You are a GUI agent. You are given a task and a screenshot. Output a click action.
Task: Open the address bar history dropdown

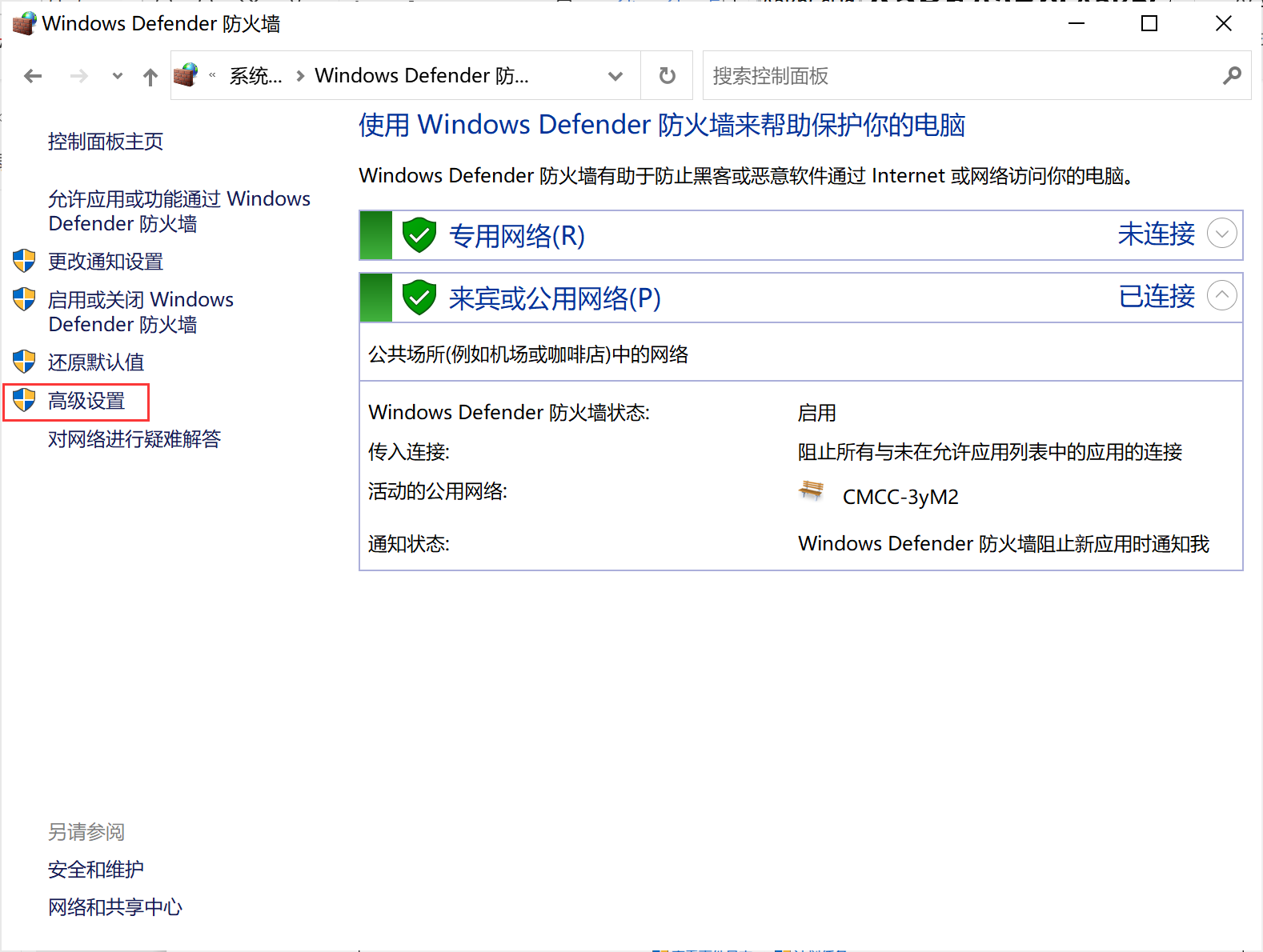[615, 76]
